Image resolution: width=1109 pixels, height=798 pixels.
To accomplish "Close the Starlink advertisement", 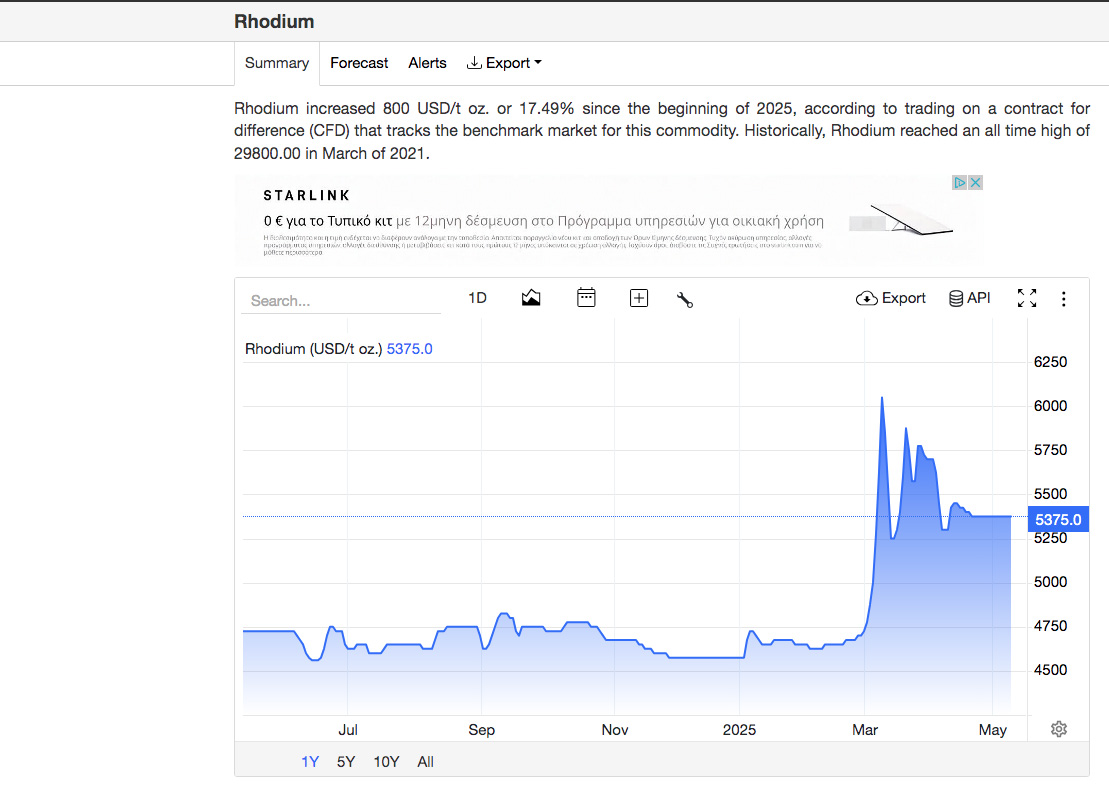I will 975,183.
